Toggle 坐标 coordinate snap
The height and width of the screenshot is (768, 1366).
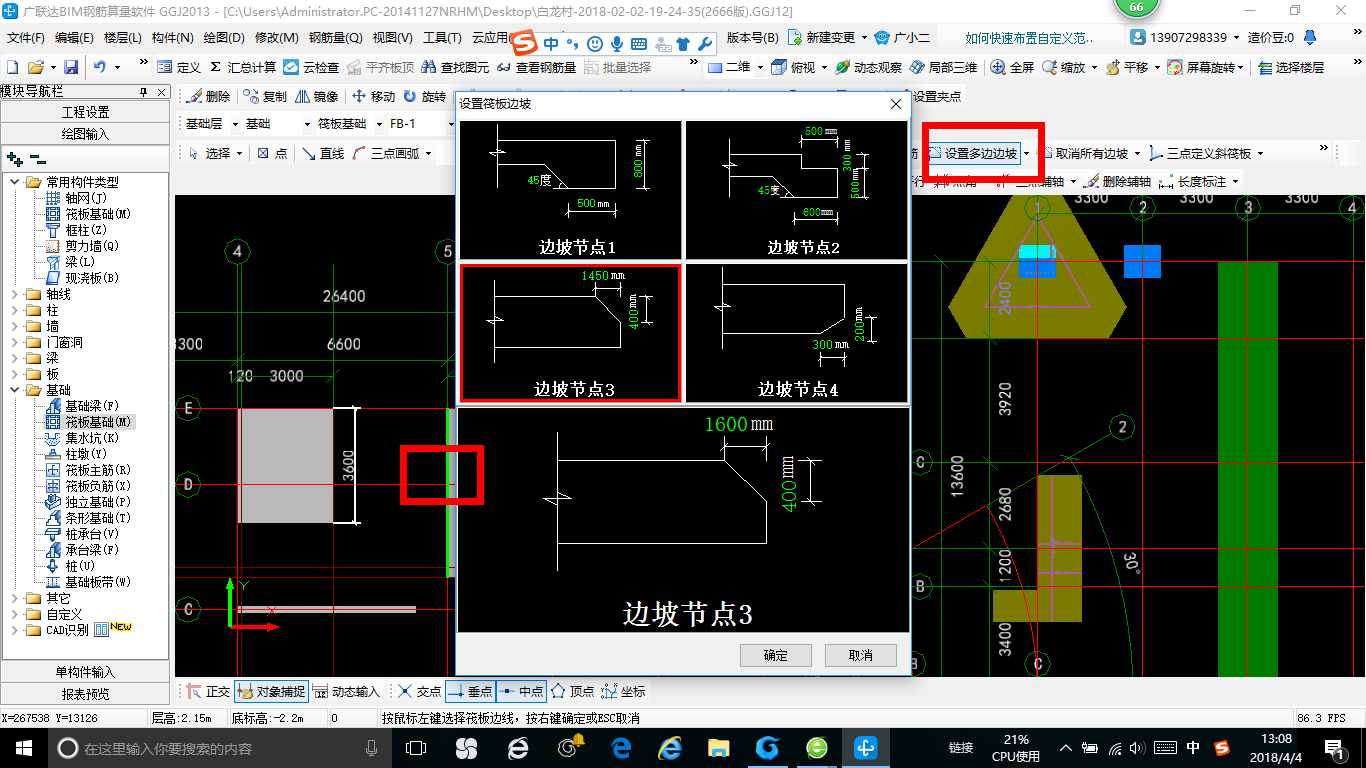(625, 691)
